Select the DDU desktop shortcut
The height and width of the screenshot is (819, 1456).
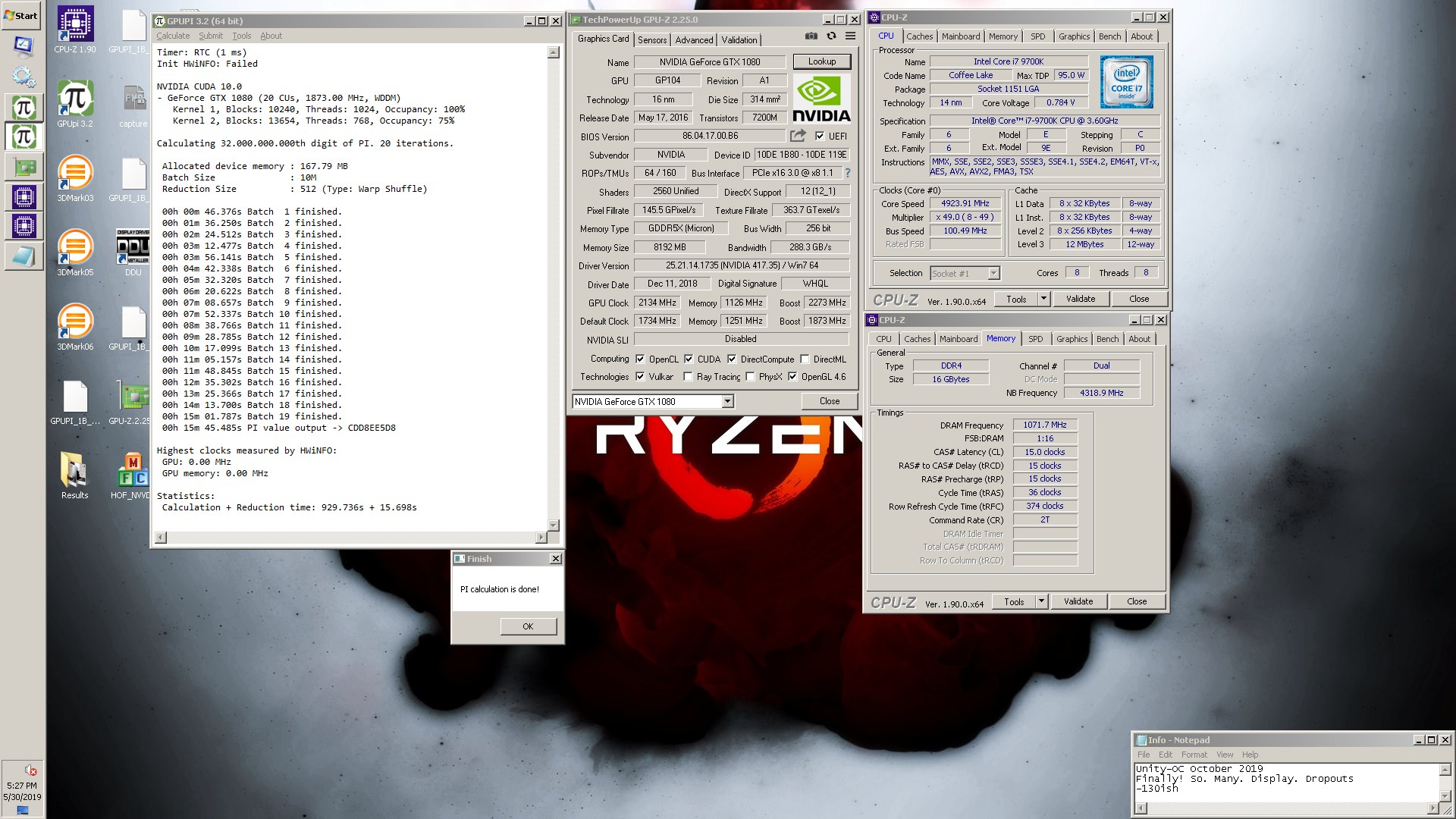pyautogui.click(x=133, y=253)
